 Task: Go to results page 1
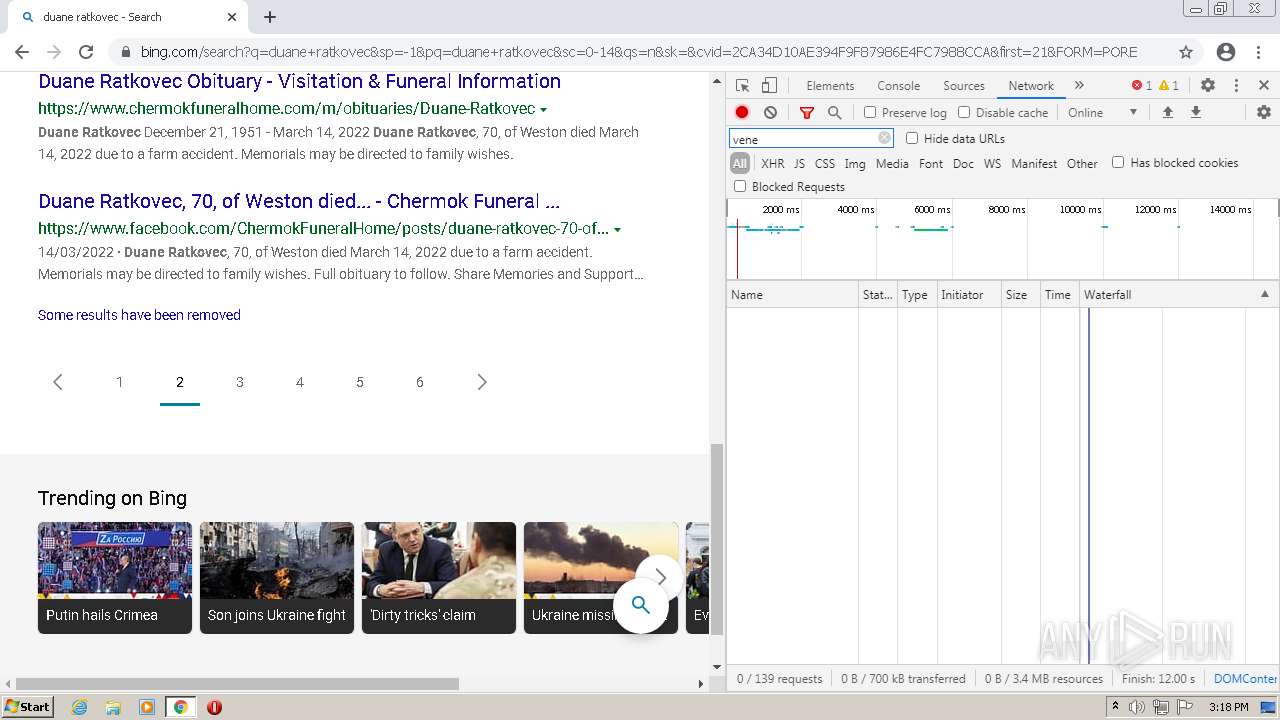click(x=120, y=382)
